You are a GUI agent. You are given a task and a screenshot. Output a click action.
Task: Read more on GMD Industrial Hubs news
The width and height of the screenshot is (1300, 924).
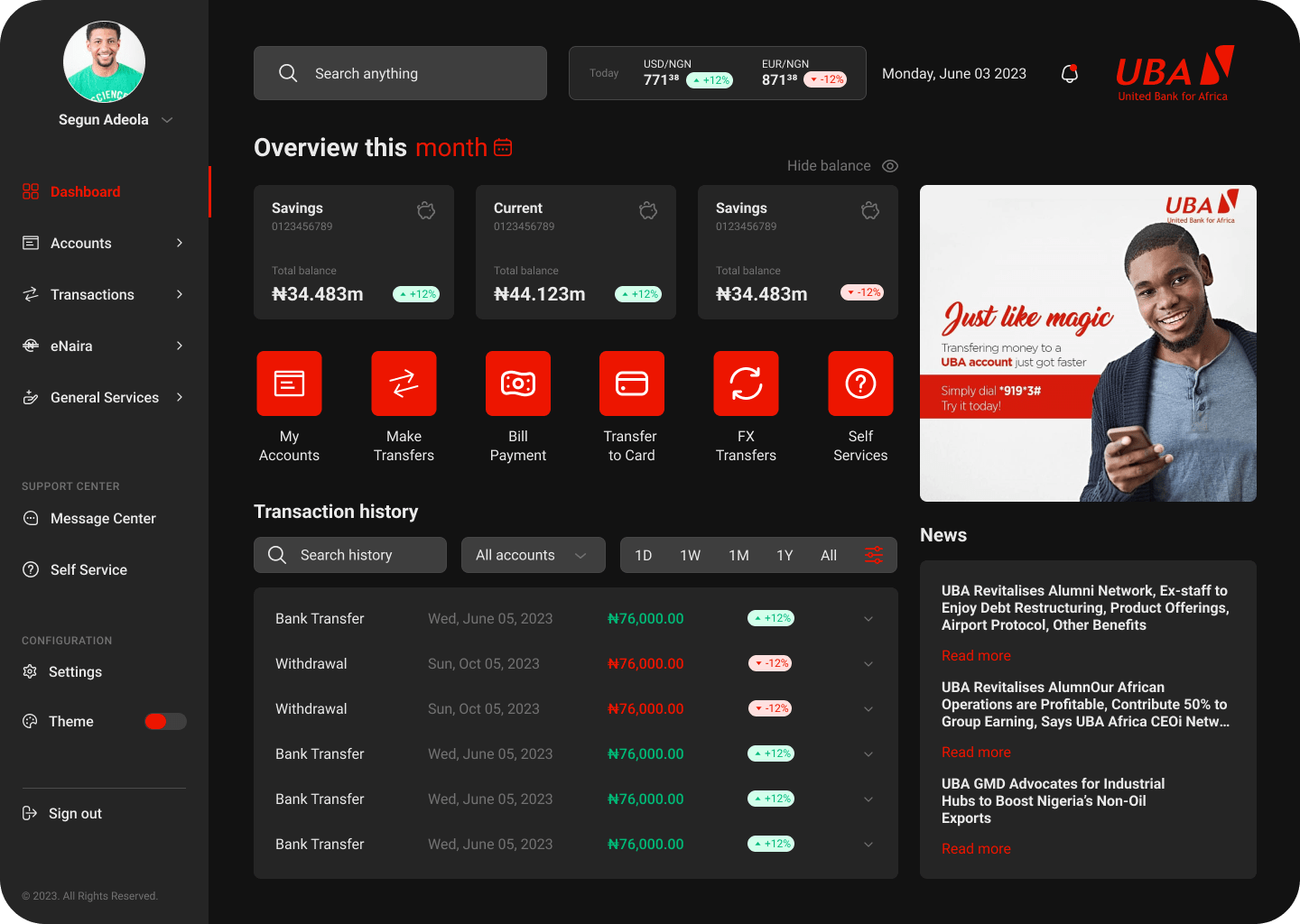click(x=976, y=849)
